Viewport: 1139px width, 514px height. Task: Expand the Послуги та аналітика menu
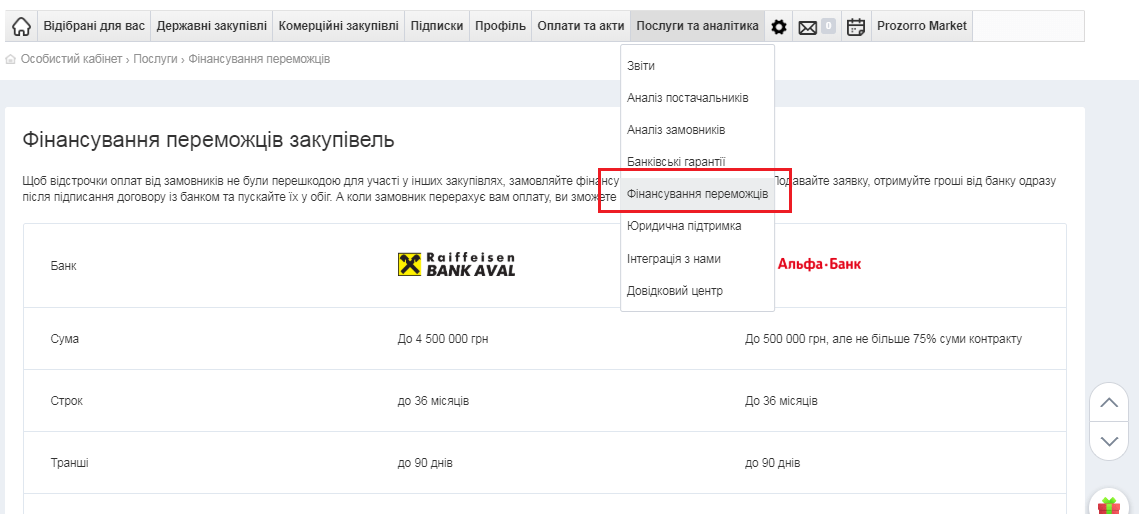(x=697, y=26)
